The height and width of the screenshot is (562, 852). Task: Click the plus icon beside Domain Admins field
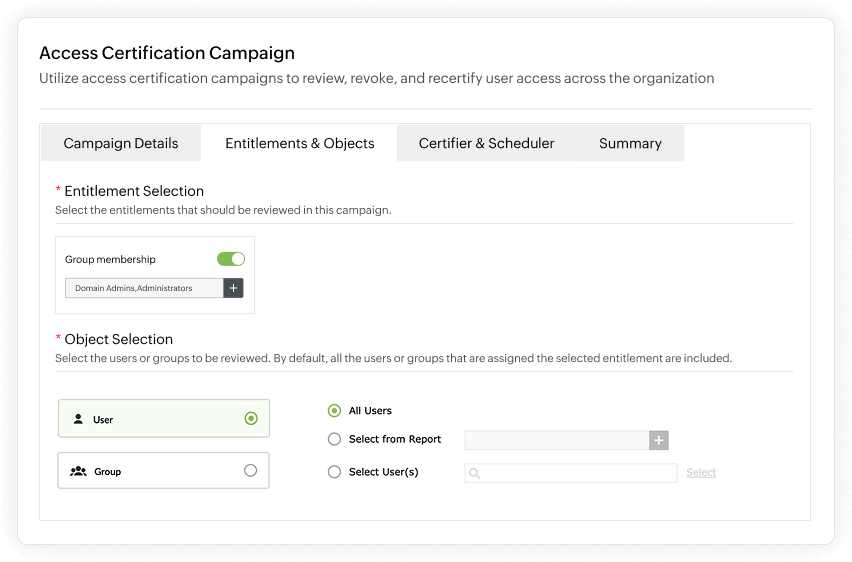pyautogui.click(x=233, y=288)
